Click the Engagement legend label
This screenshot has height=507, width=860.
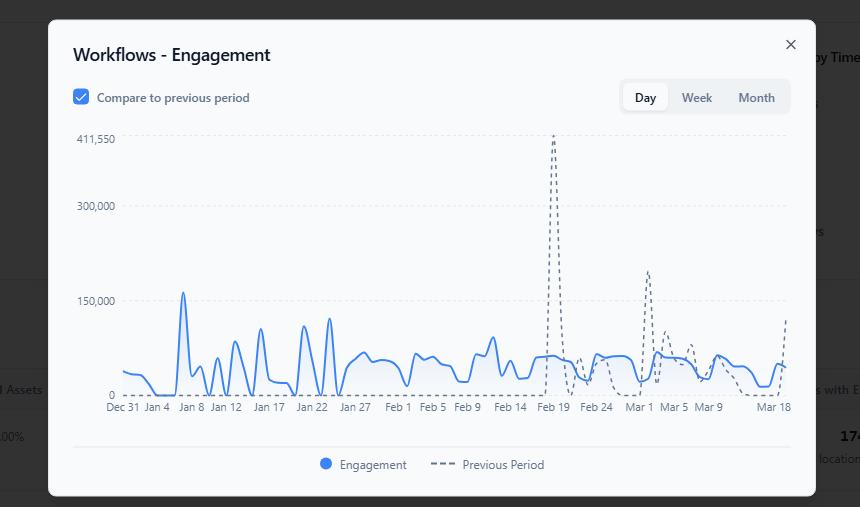pos(373,465)
